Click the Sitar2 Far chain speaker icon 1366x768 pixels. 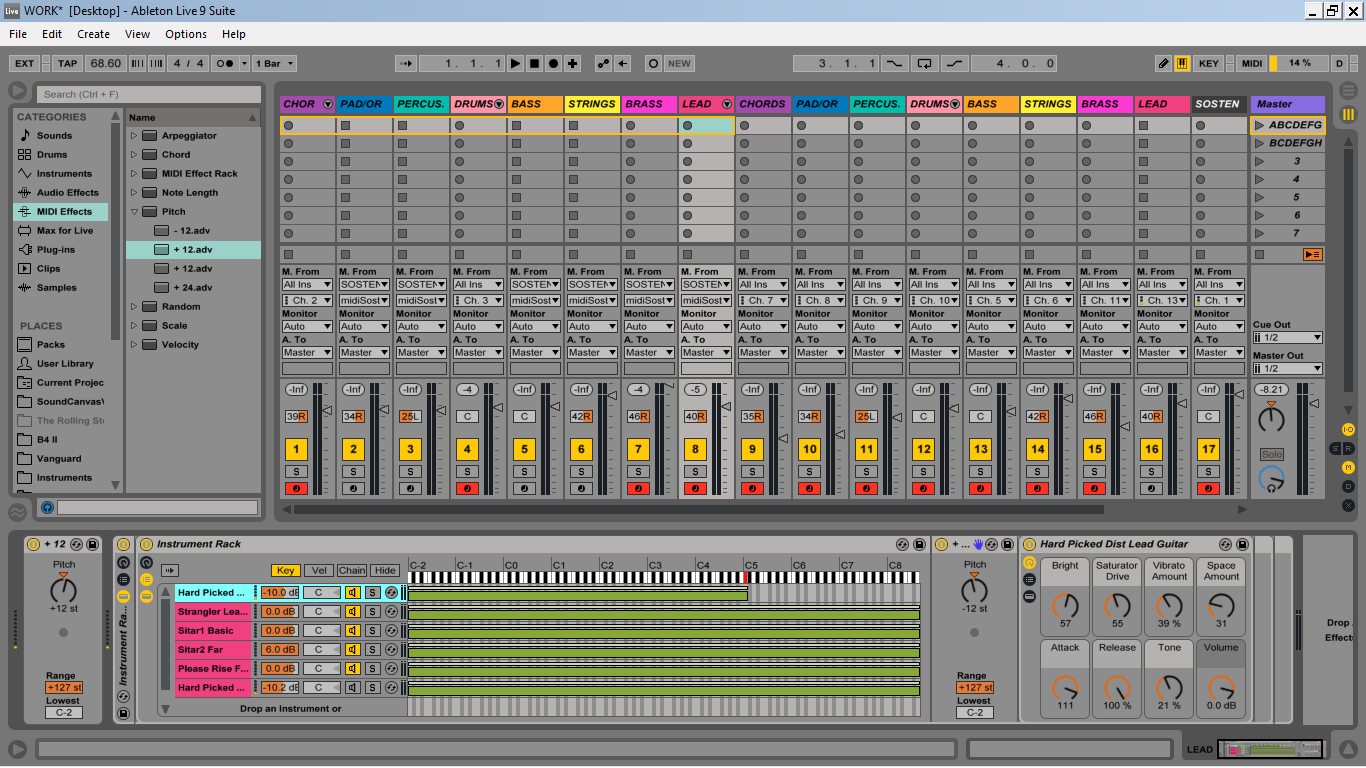click(x=353, y=650)
